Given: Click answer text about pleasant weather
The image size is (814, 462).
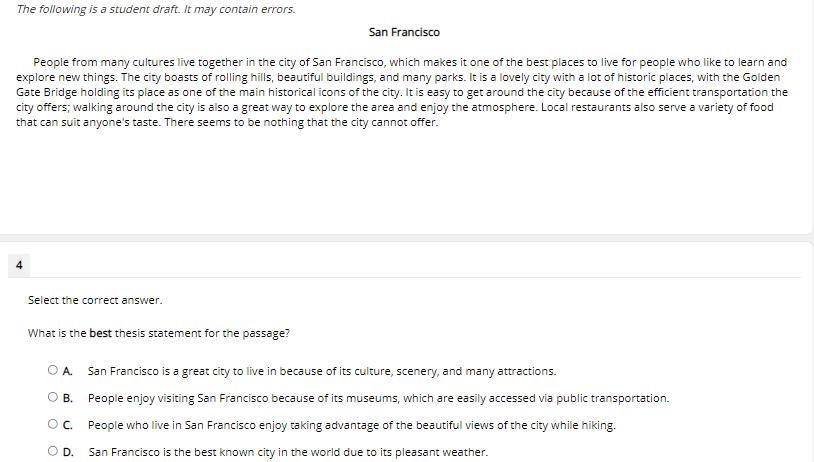Looking at the screenshot, I should tap(288, 452).
